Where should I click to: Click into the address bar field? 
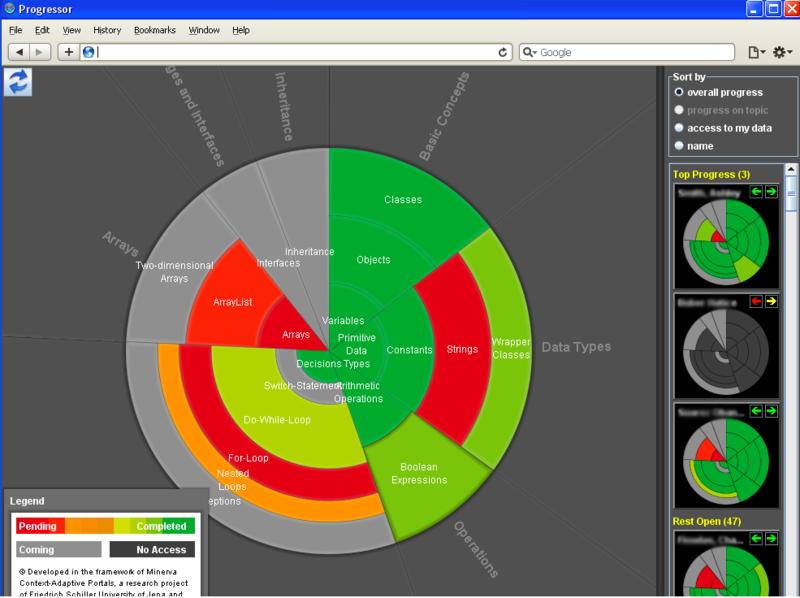[296, 52]
